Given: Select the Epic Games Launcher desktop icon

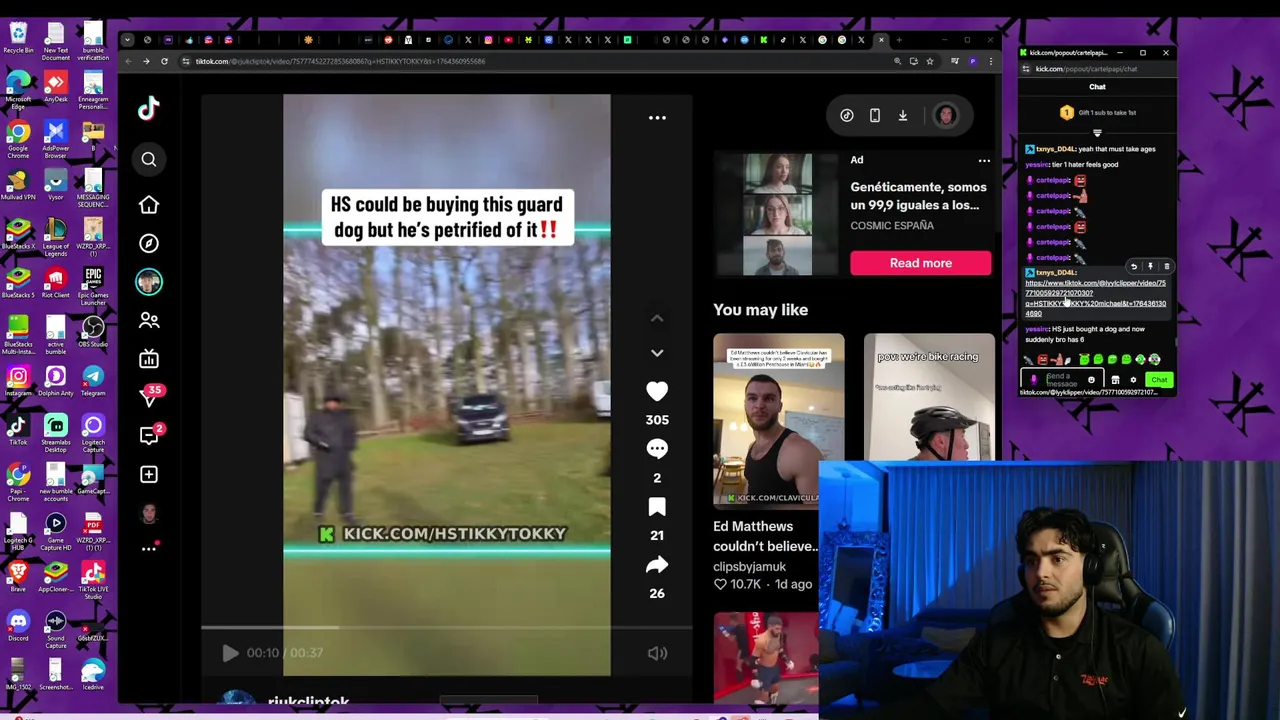Looking at the screenshot, I should tap(93, 285).
